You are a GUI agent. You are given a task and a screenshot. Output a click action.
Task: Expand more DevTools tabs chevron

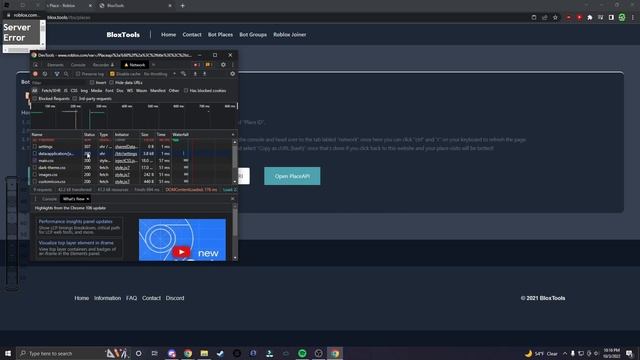pos(154,64)
